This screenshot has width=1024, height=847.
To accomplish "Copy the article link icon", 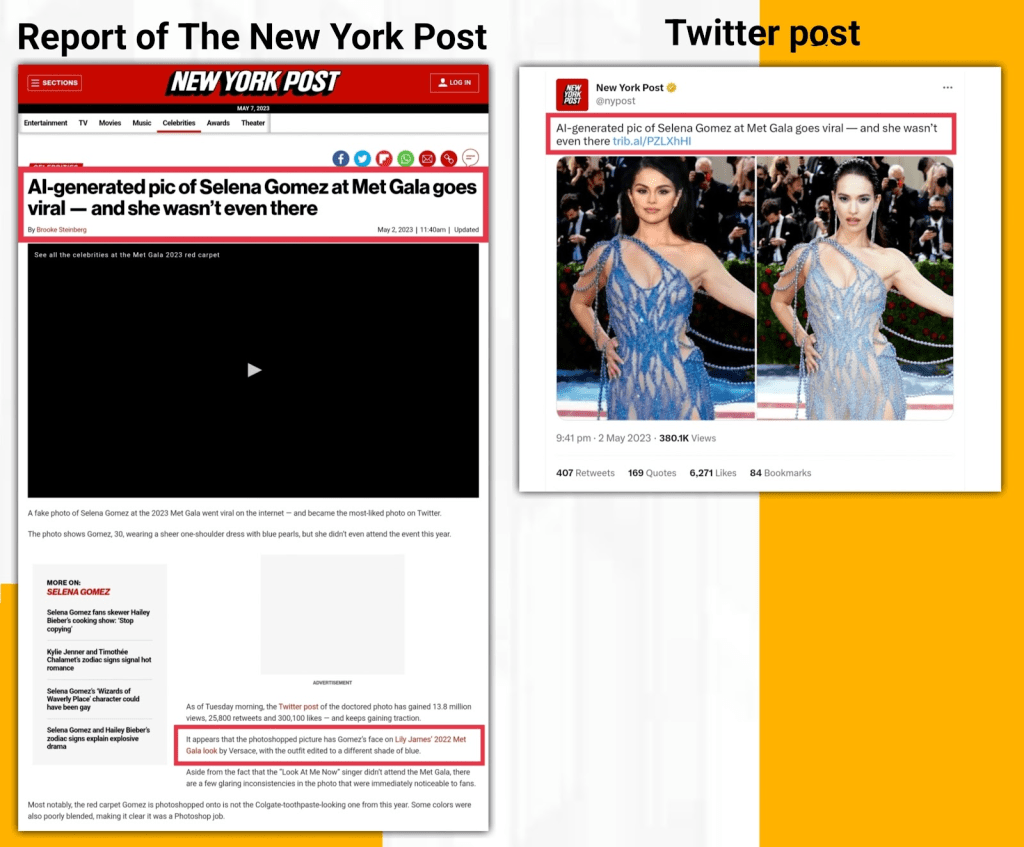I will [449, 158].
